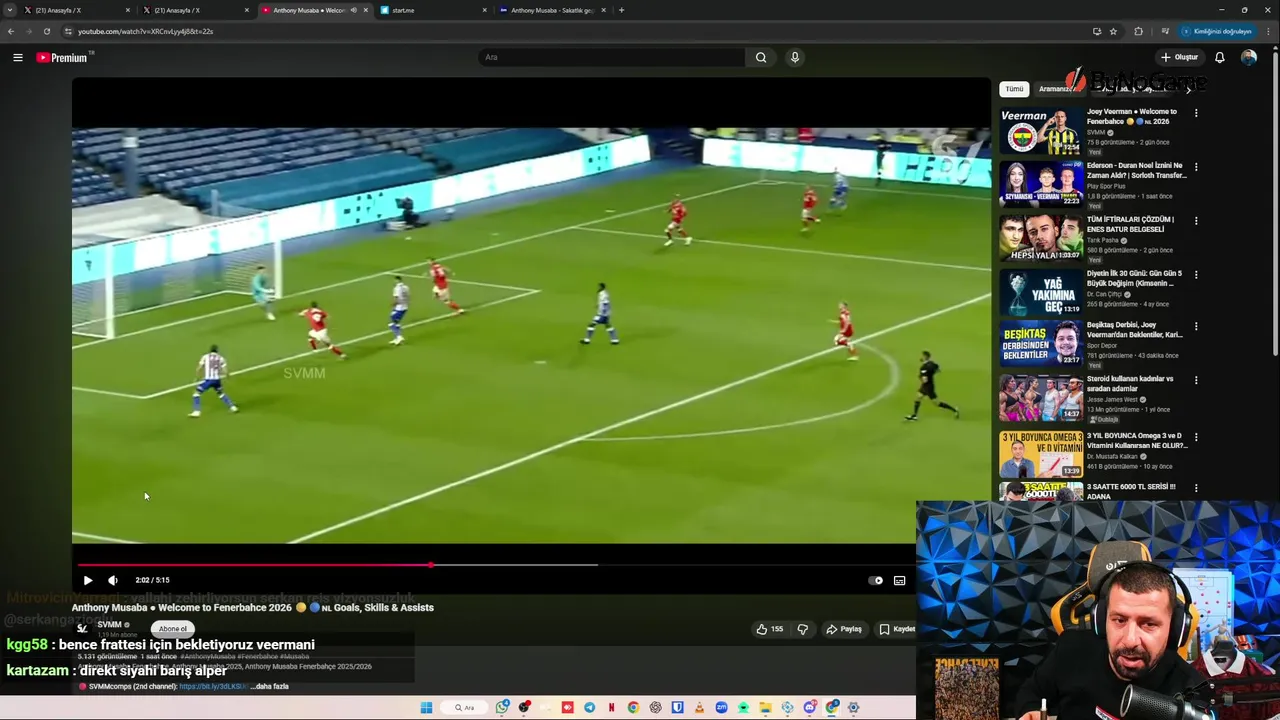The image size is (1280, 720).
Task: Open Zoom from the taskbar
Action: [721, 708]
